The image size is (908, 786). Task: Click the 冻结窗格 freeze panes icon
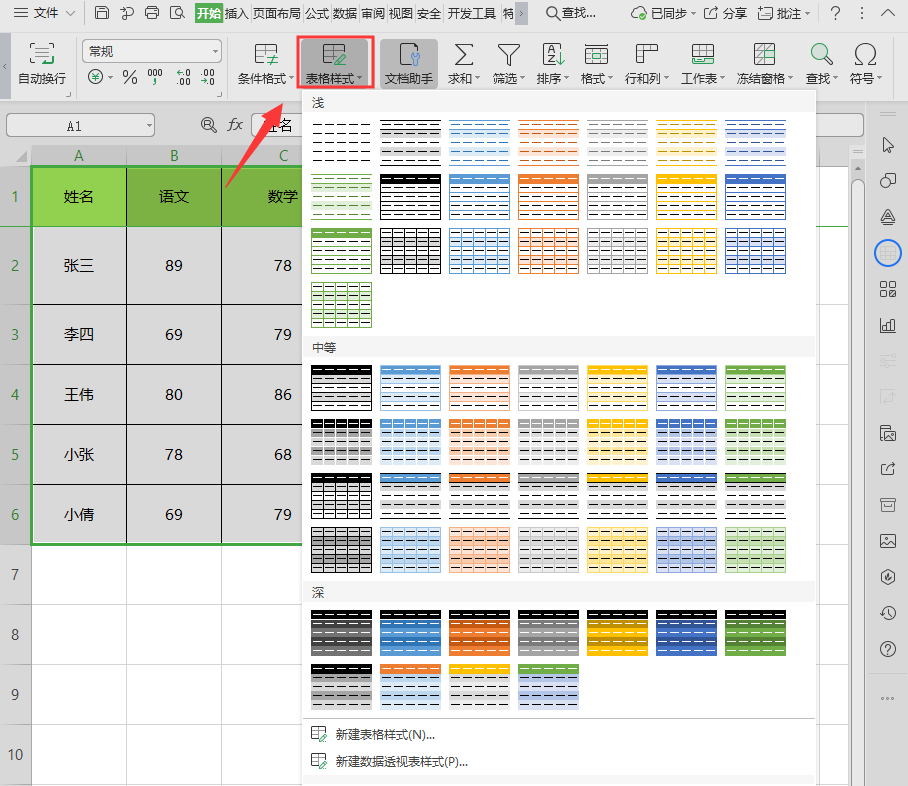763,63
